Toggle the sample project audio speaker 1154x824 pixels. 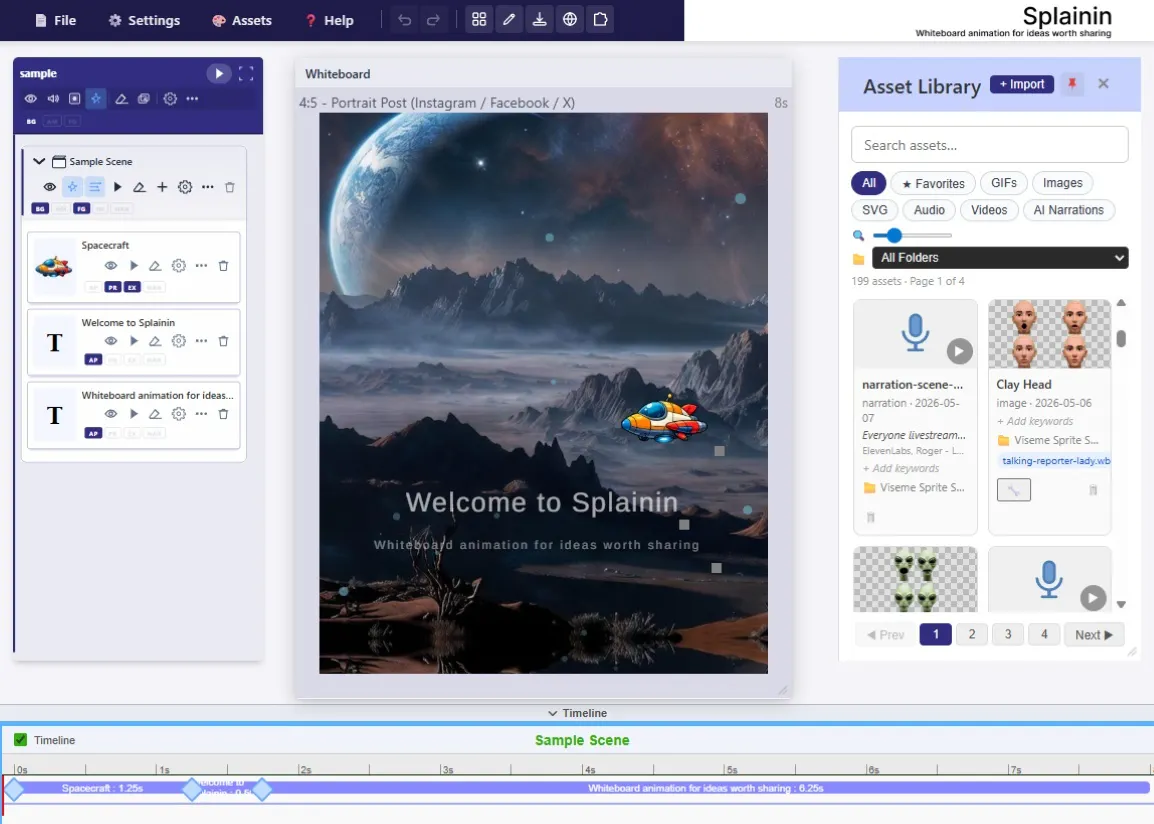[53, 99]
